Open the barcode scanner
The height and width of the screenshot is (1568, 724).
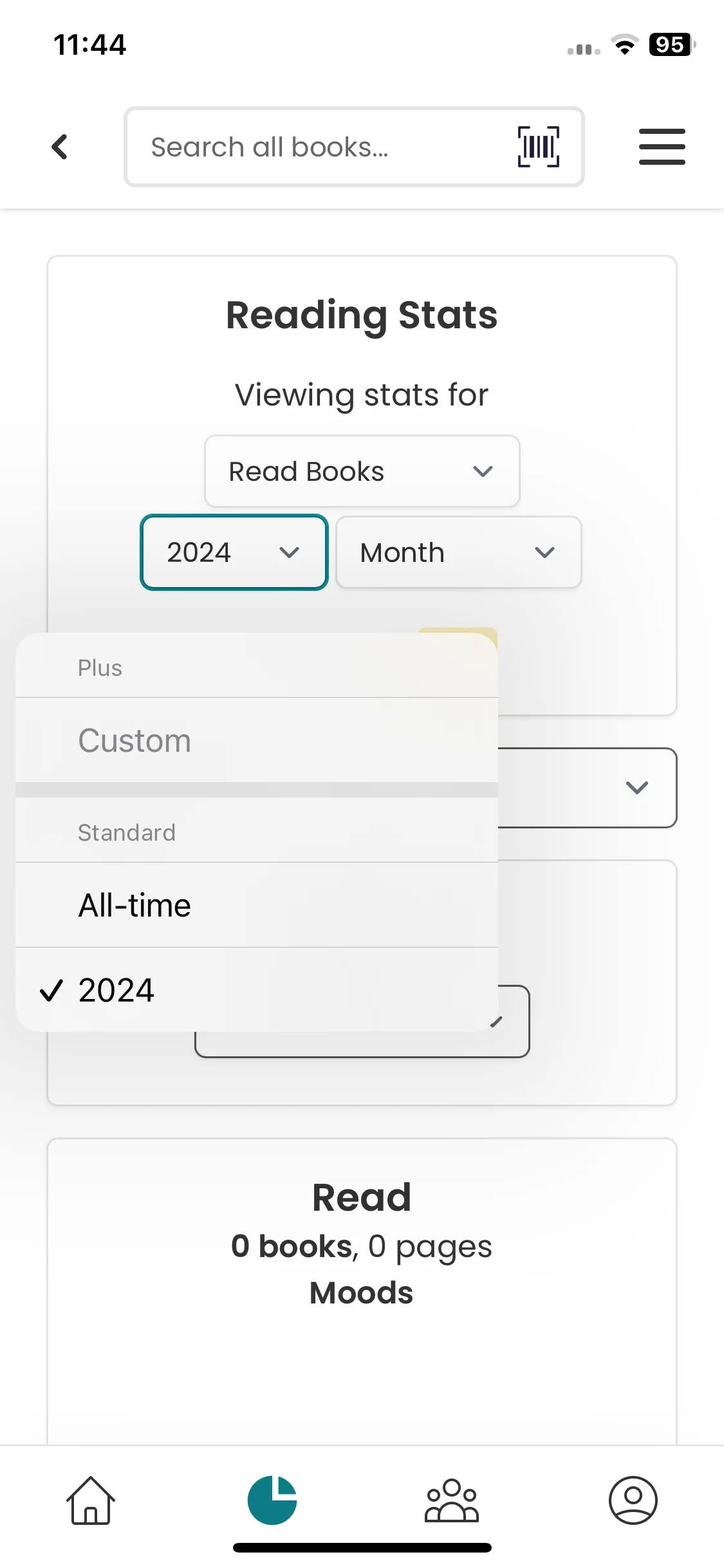pyautogui.click(x=538, y=147)
